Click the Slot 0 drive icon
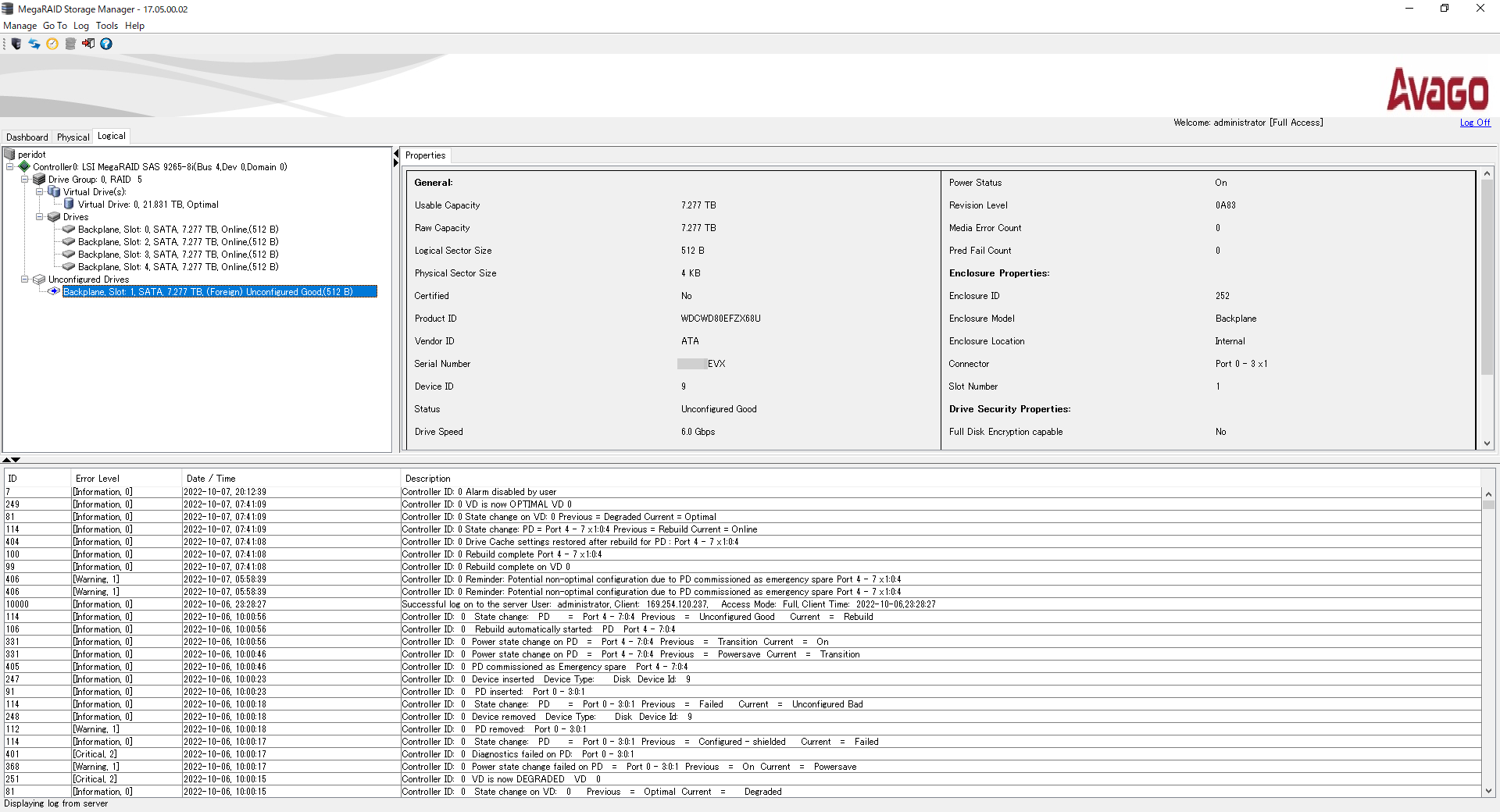Image resolution: width=1500 pixels, height=812 pixels. point(69,229)
